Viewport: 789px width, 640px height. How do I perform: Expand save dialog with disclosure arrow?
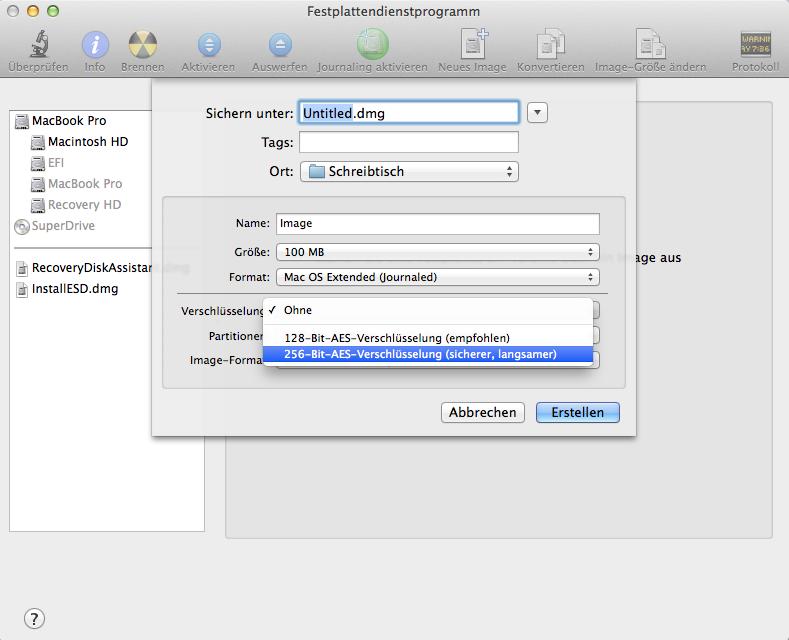(537, 113)
